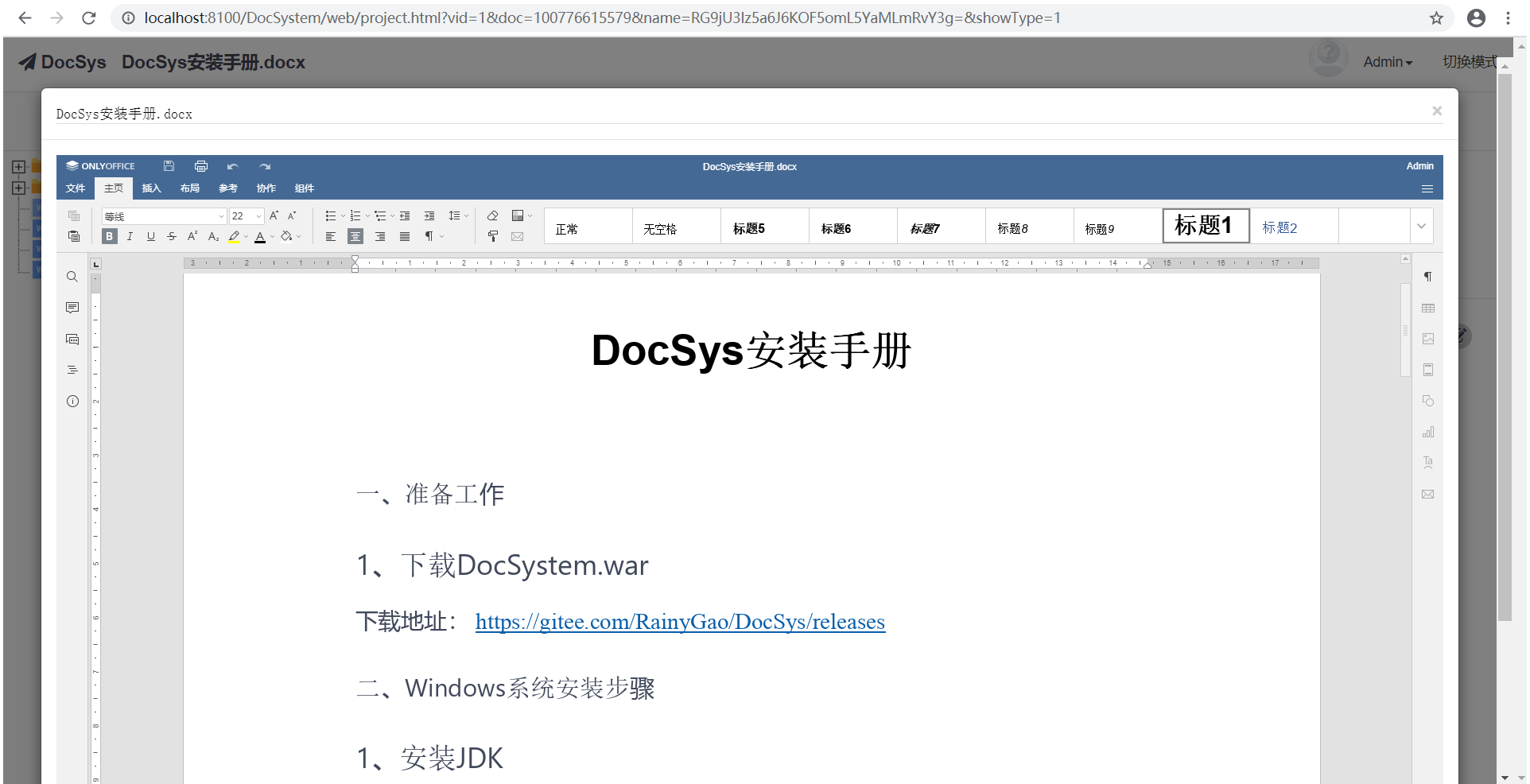Open the Comments panel icon

click(72, 308)
